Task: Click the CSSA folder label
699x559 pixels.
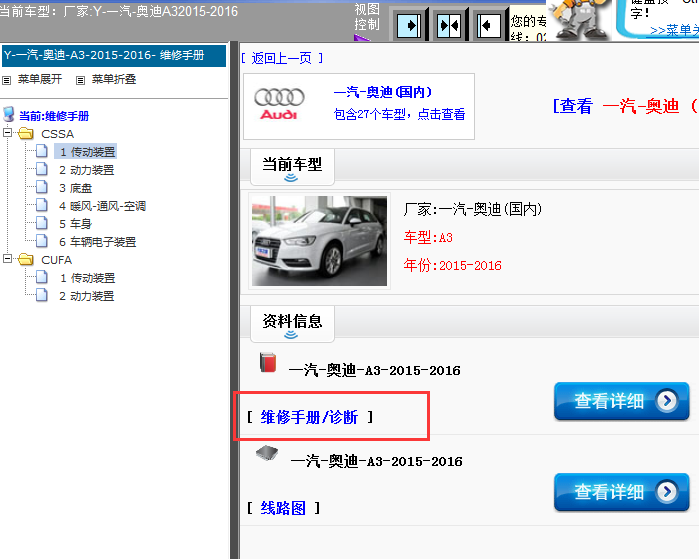Action: tap(58, 134)
